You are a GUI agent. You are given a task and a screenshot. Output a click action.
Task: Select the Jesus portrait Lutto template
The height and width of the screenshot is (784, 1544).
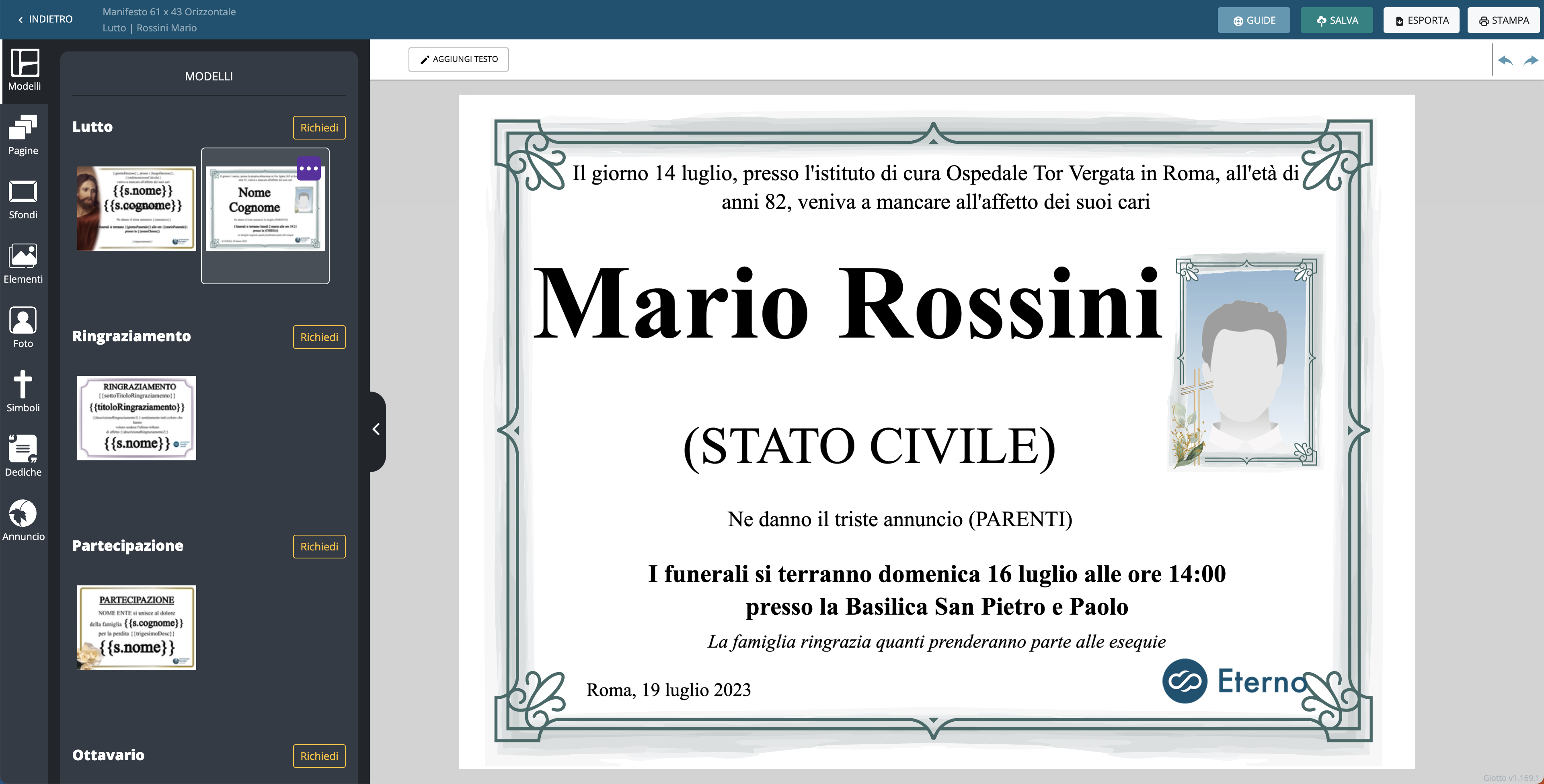[137, 209]
